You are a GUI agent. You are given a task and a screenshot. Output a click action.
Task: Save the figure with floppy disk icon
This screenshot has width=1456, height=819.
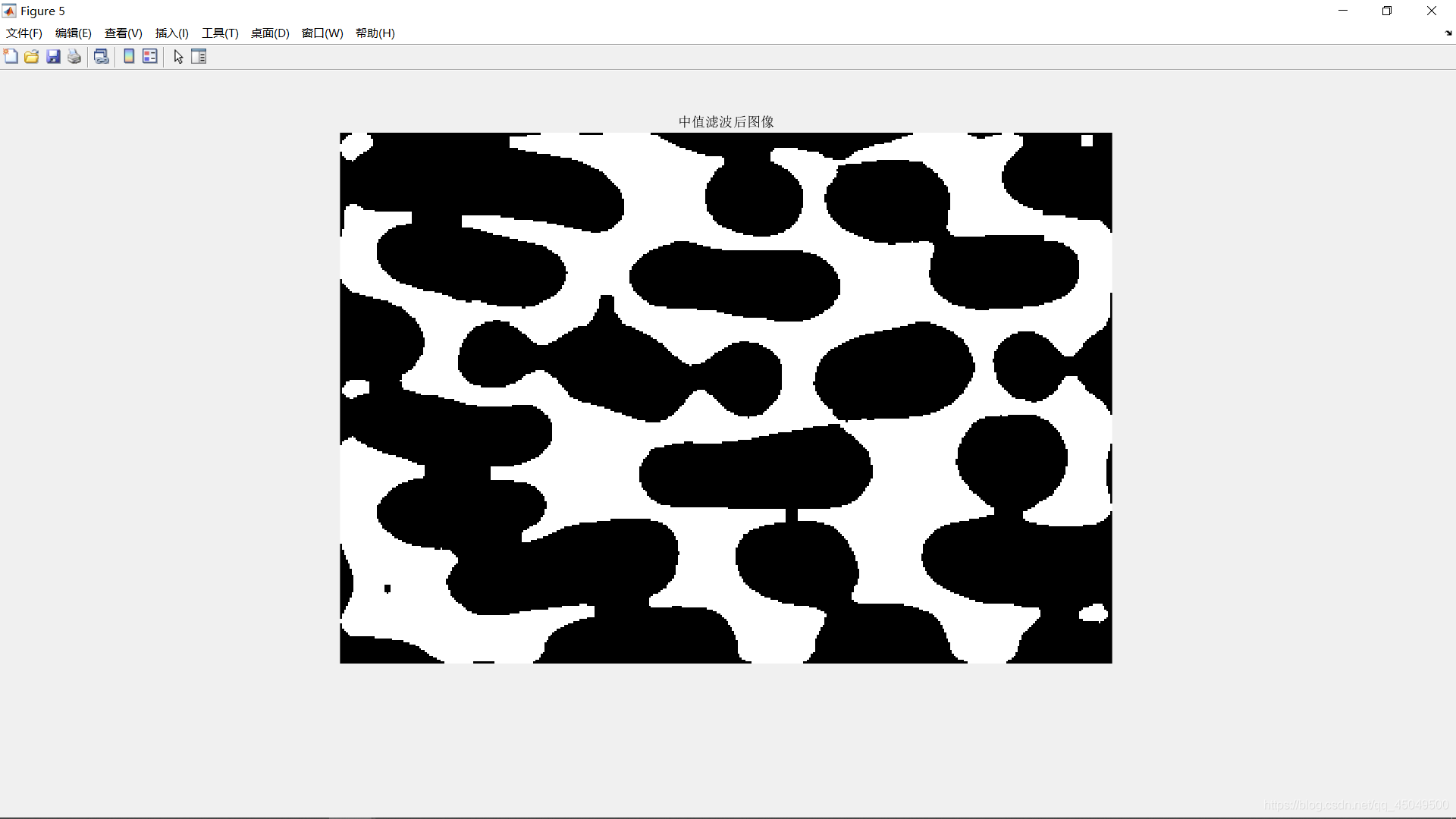click(x=53, y=57)
